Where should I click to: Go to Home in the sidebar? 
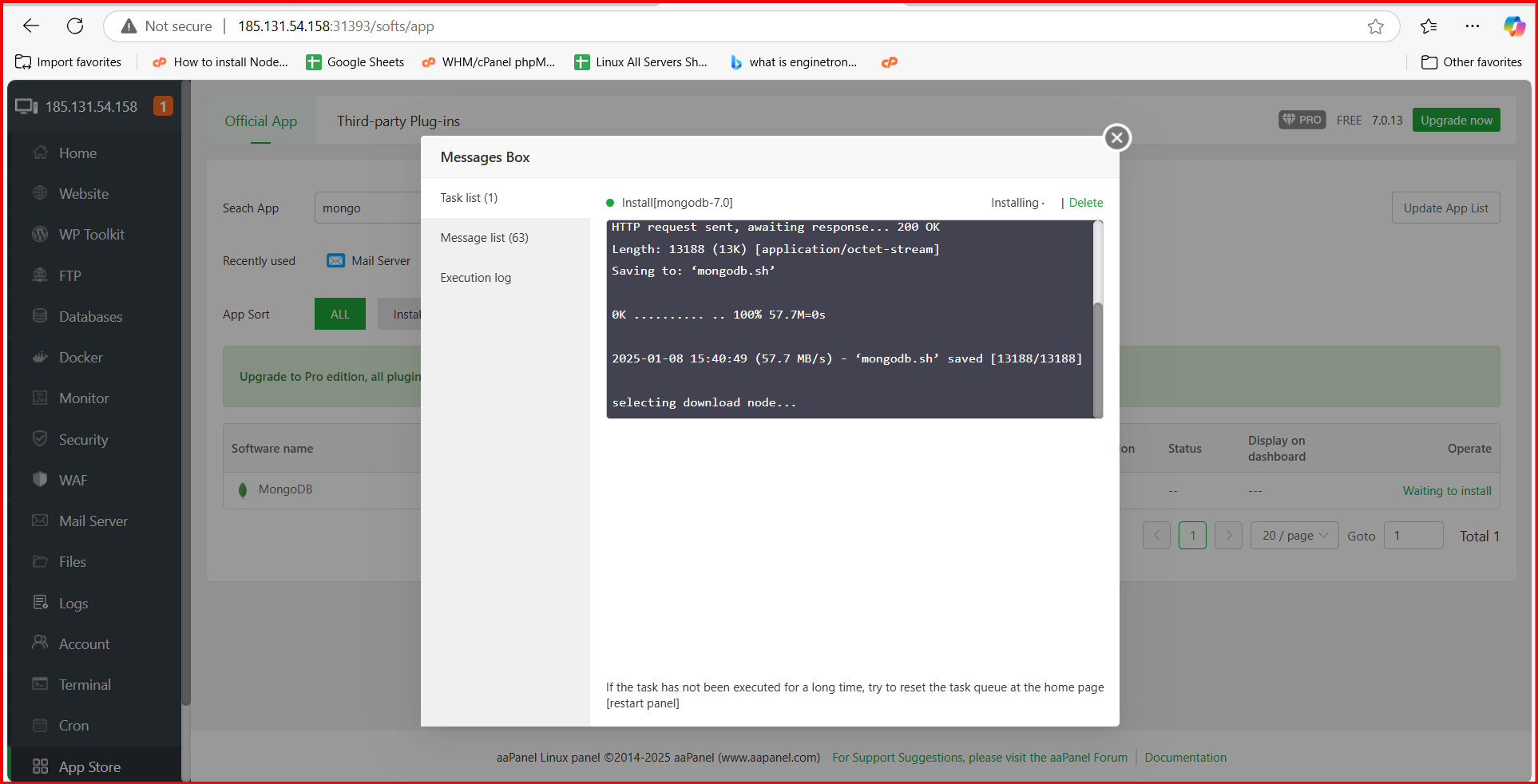point(77,153)
